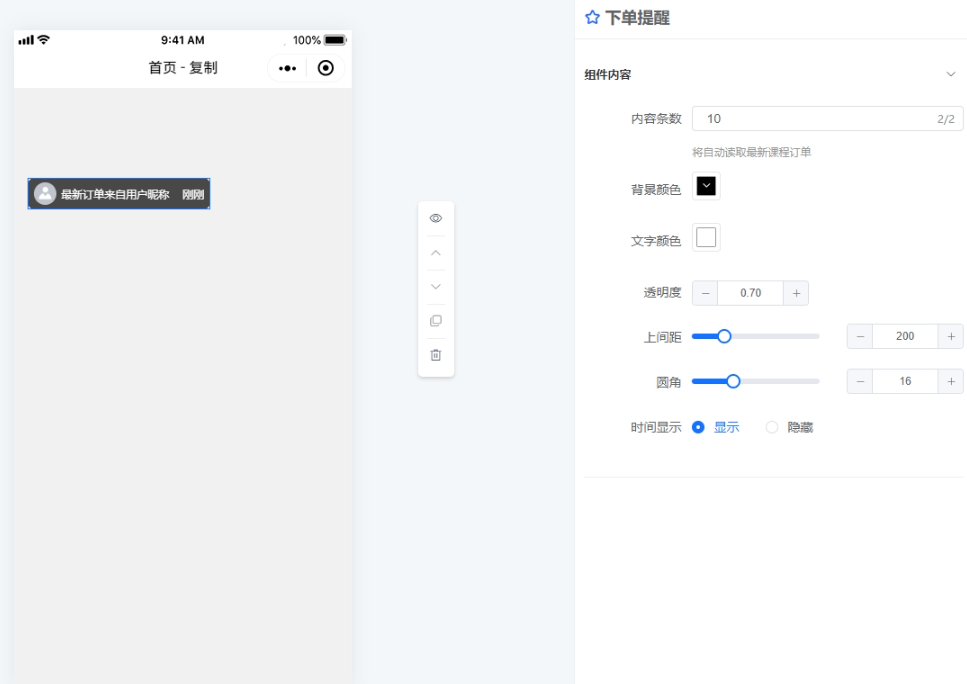This screenshot has height=684, width=967.
Task: Click the 圆角 slider handle
Action: pos(733,381)
